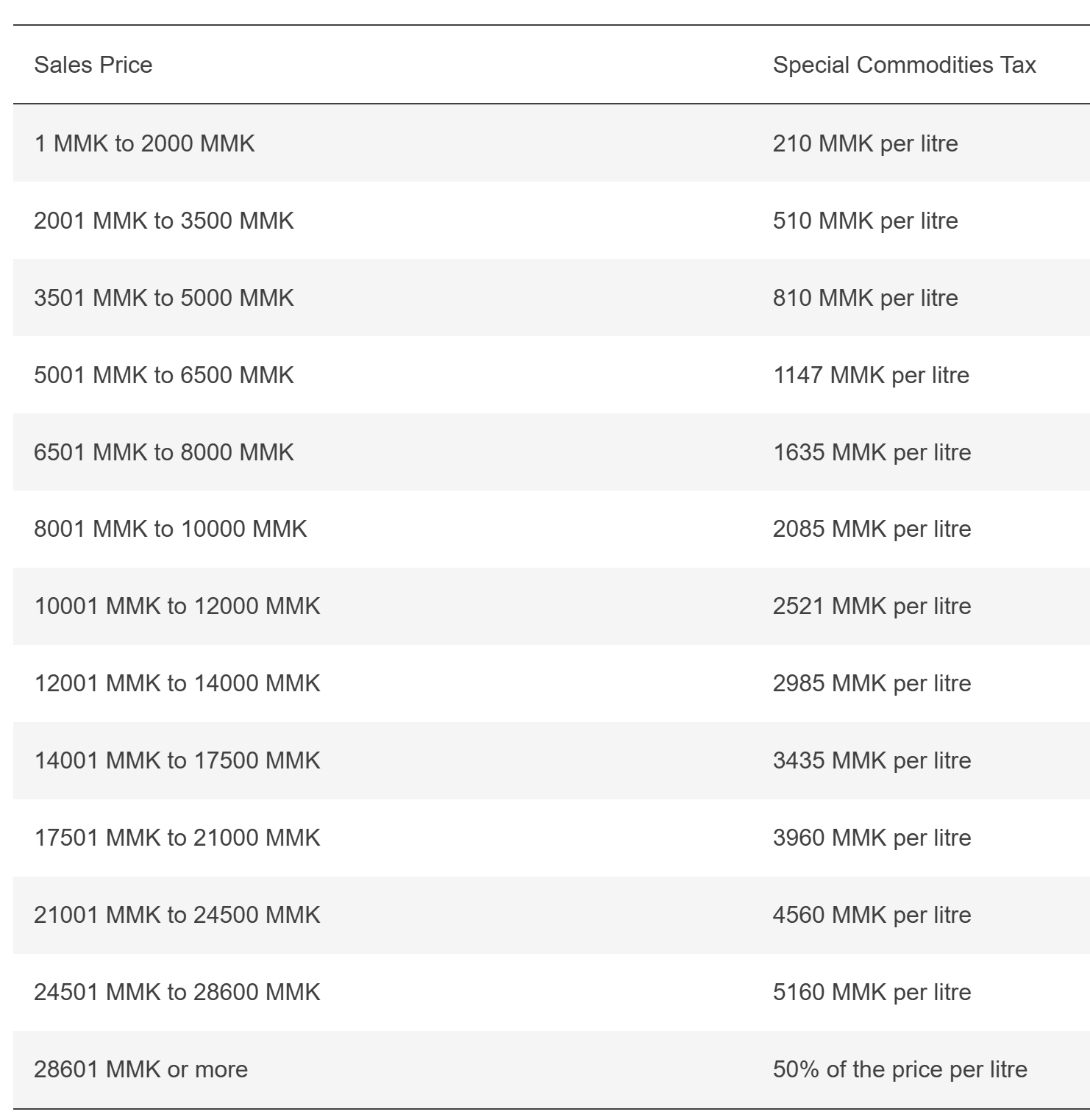
Task: Select the 5001 MMK to 6500 MMK range
Action: 163,375
